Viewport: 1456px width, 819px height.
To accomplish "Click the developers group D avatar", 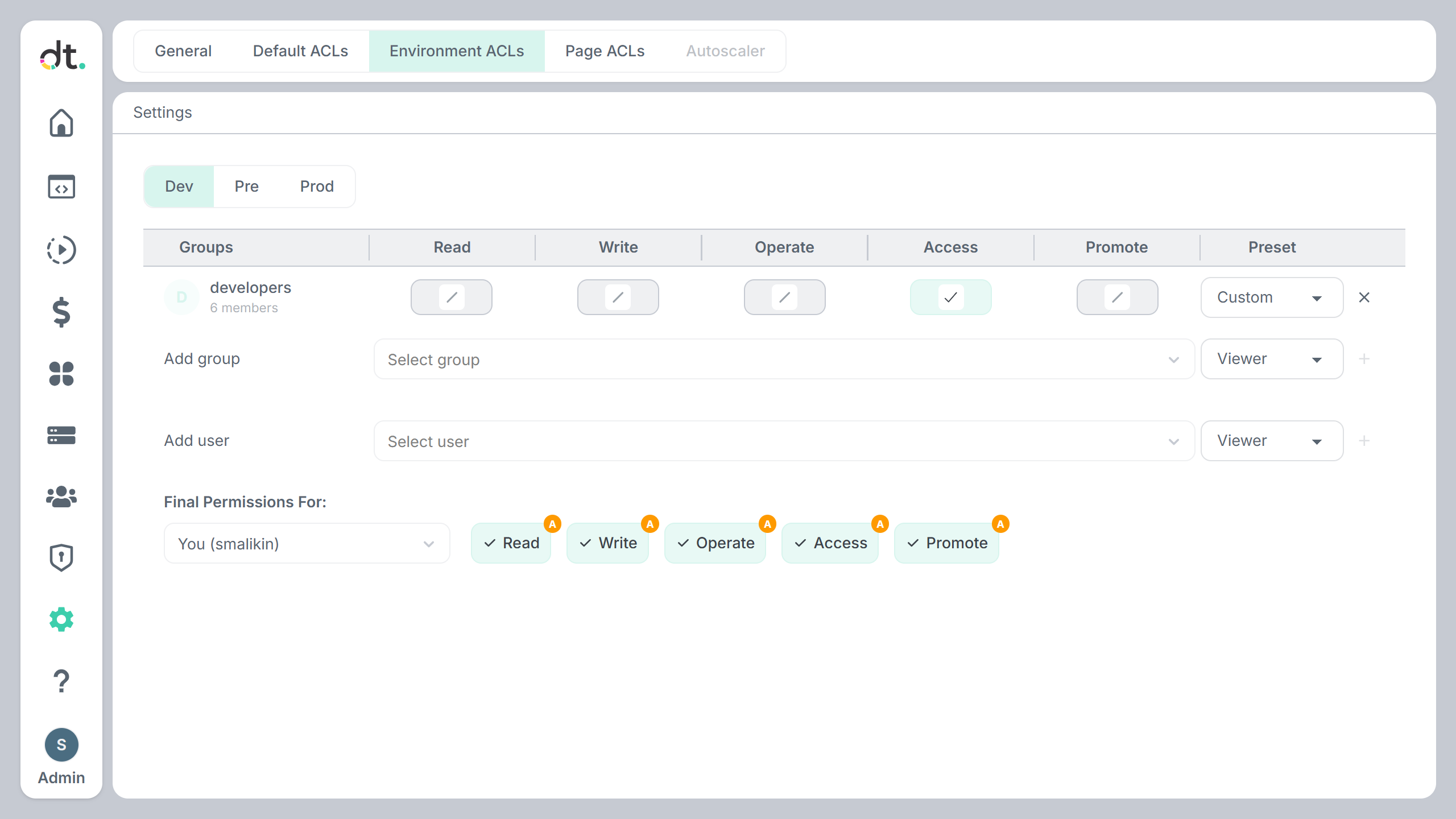I will 182,297.
